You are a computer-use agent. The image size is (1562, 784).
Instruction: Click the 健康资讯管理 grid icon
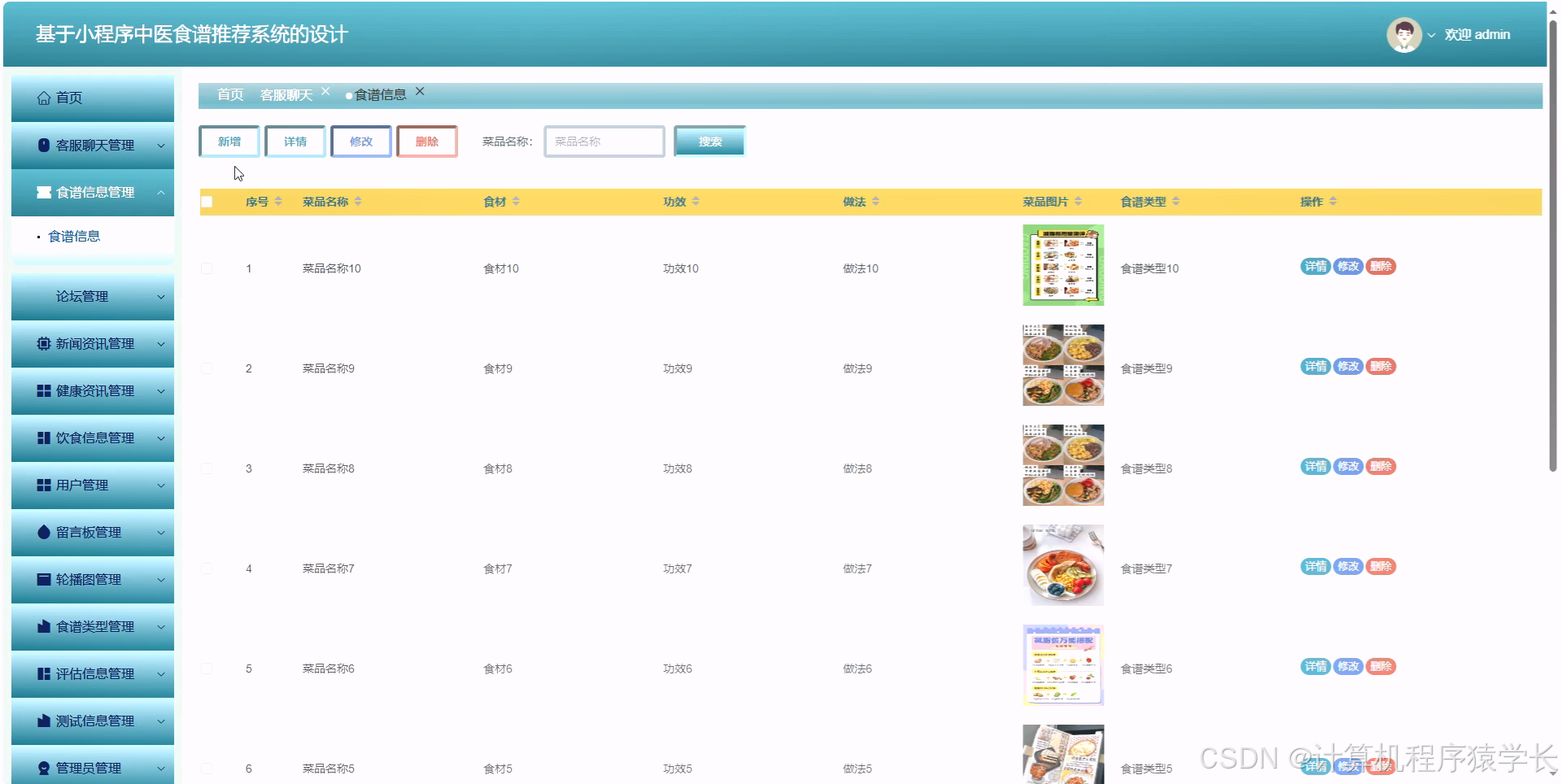(x=44, y=390)
